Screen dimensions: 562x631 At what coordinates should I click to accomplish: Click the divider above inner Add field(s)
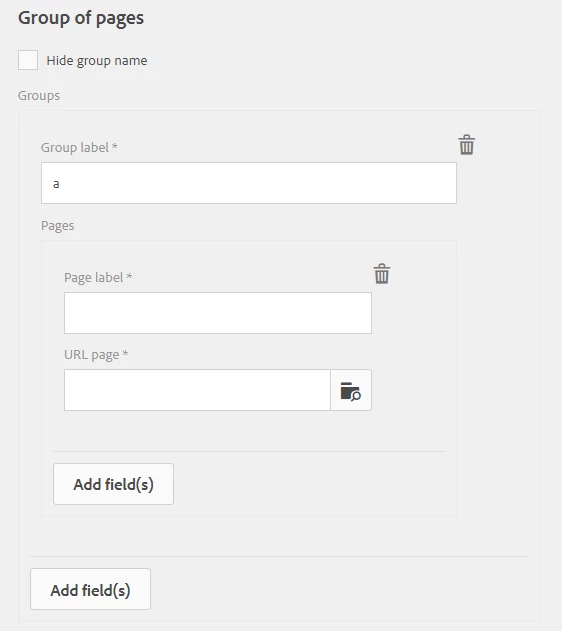point(249,452)
